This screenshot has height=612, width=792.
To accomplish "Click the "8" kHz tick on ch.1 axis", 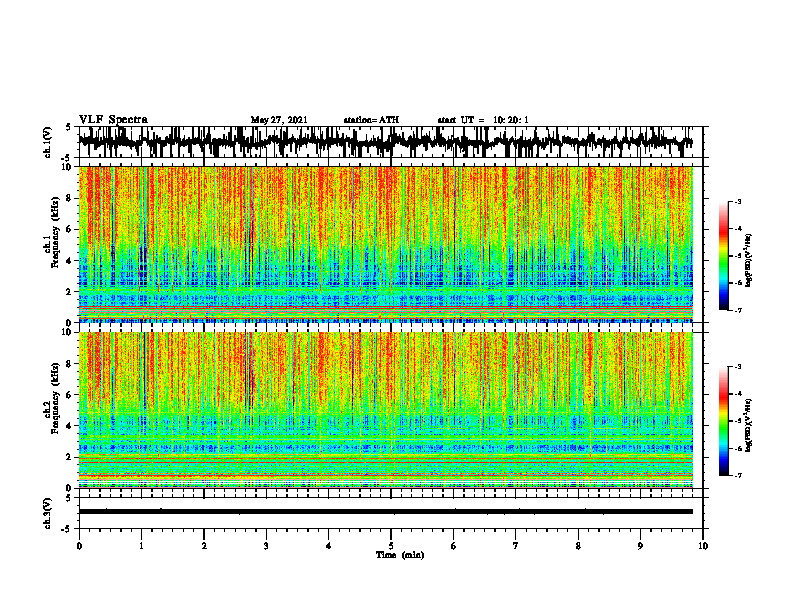I will coord(70,198).
